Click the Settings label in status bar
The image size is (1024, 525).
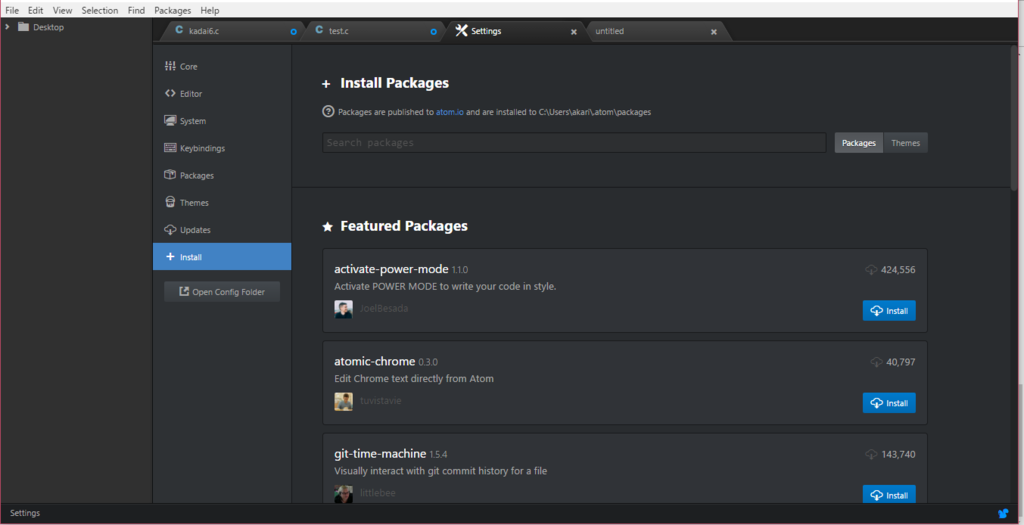click(x=25, y=513)
